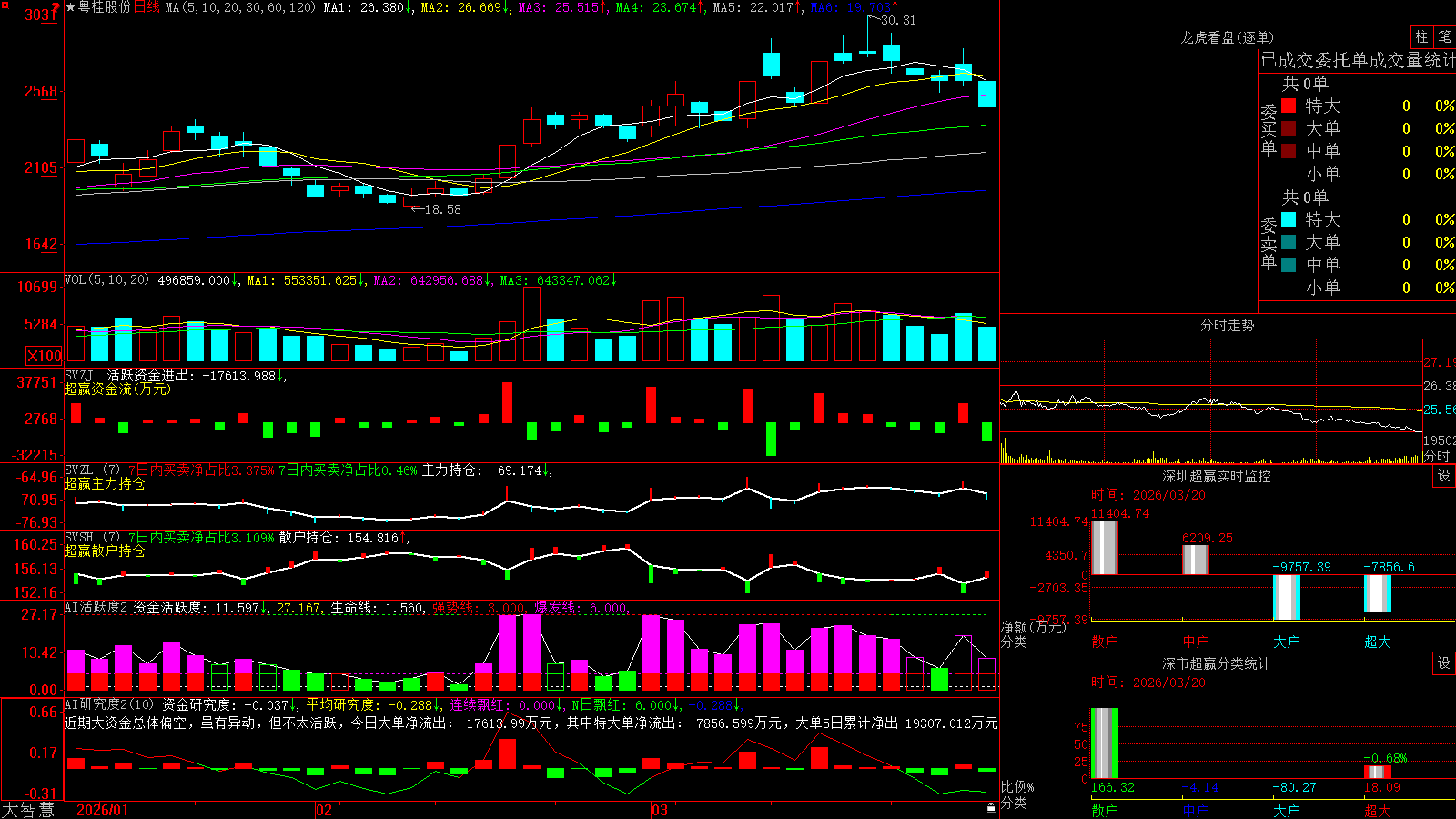Click the 资金研究度: -0.037 value
Image resolution: width=1456 pixels, height=819 pixels.
[230, 704]
